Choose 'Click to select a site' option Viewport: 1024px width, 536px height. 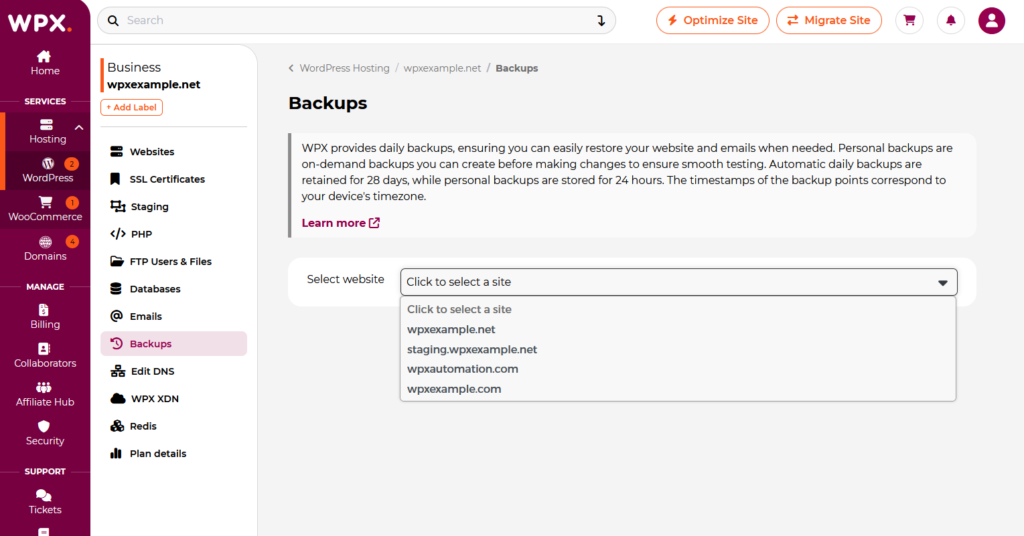pos(678,309)
